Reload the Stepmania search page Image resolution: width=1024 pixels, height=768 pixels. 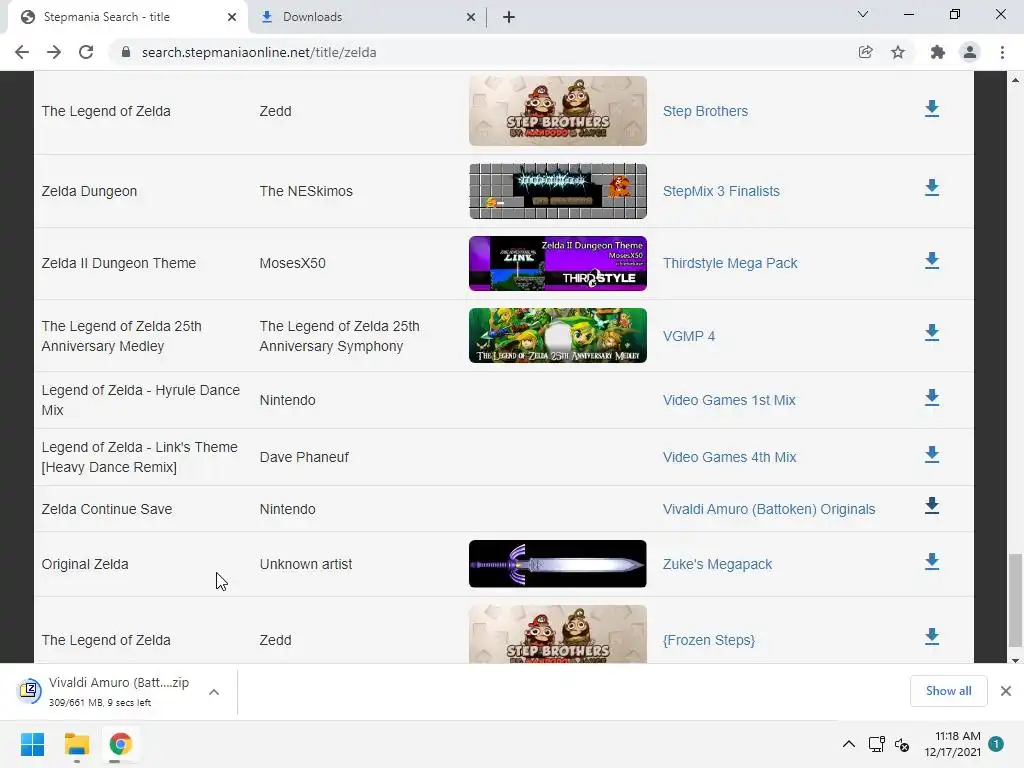(x=86, y=52)
